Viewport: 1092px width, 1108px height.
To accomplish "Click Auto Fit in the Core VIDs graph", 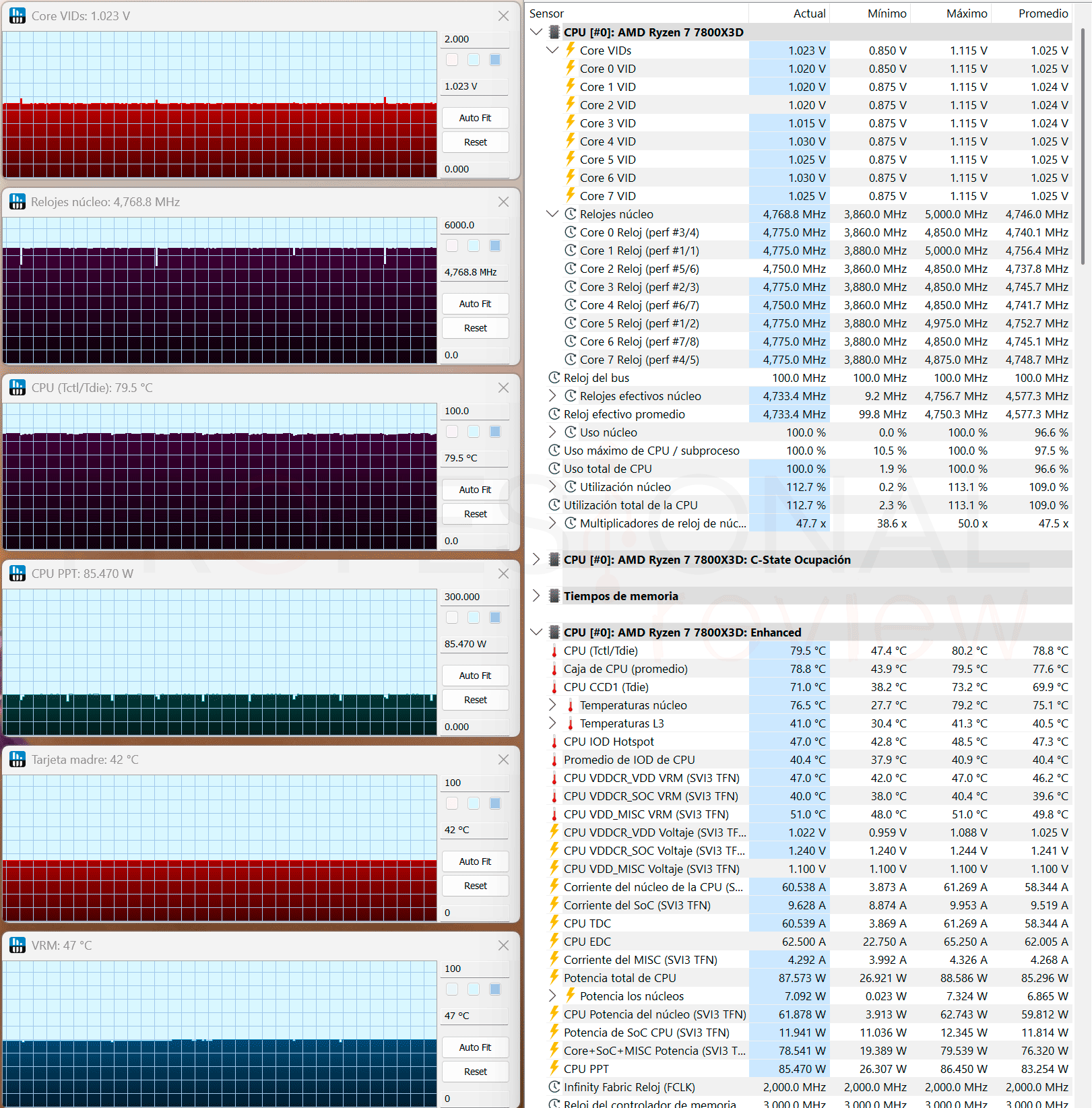I will point(475,118).
